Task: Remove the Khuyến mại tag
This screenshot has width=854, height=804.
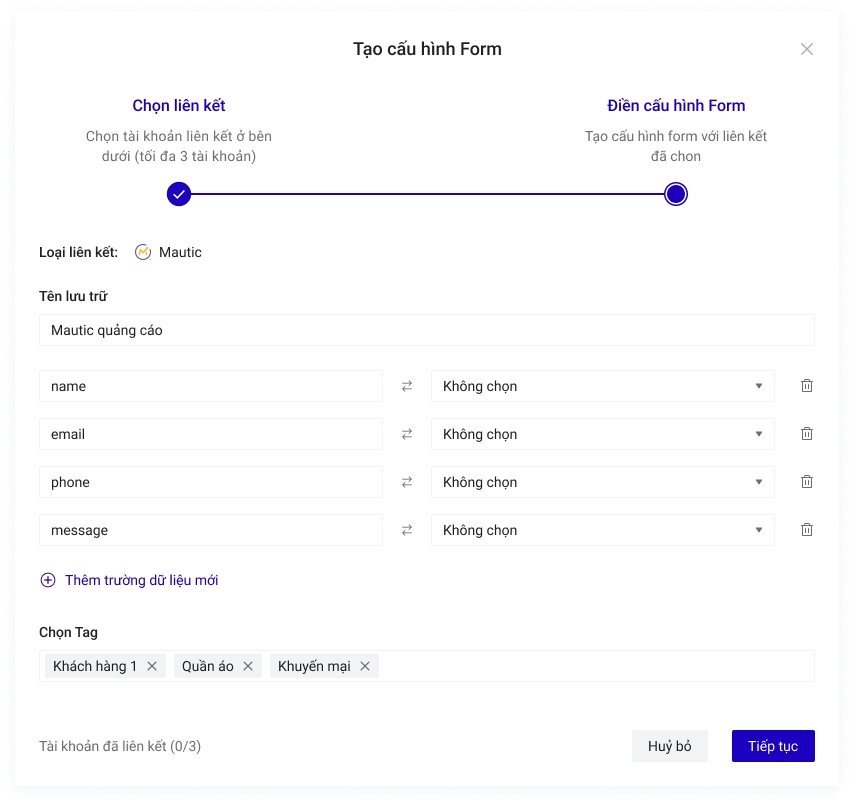Action: [x=365, y=666]
